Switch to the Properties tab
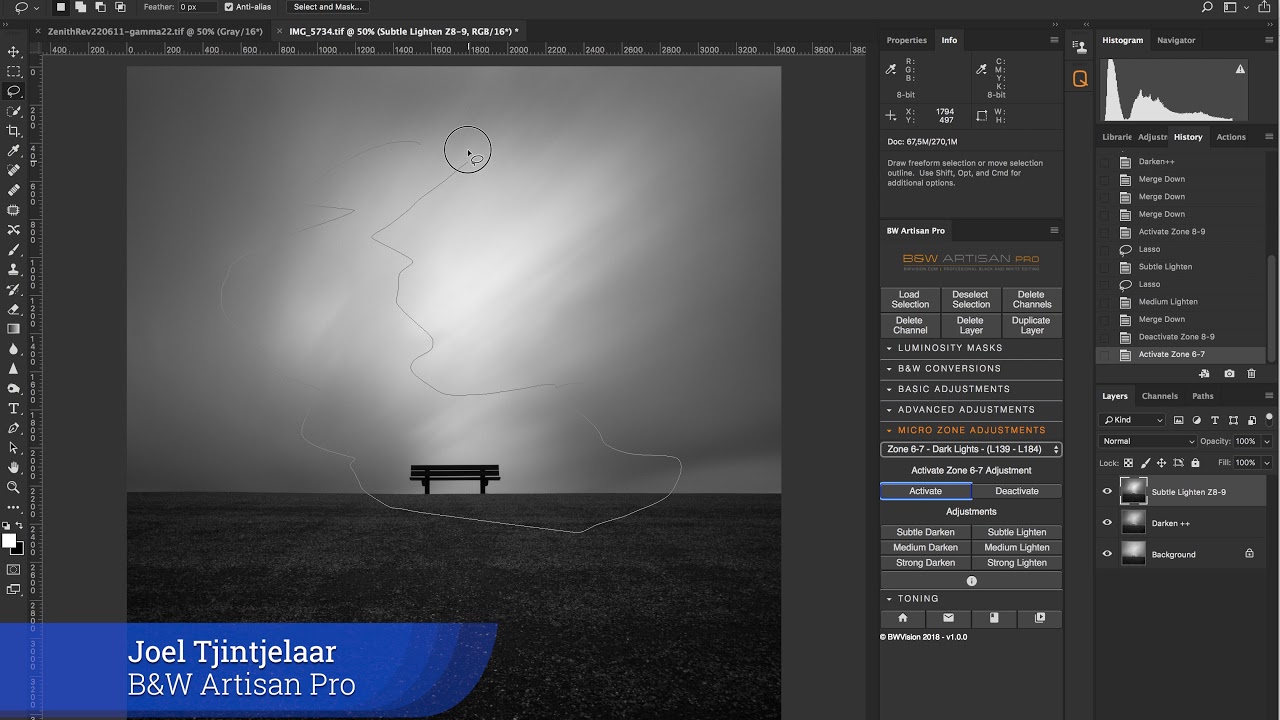Image resolution: width=1280 pixels, height=720 pixels. click(906, 40)
